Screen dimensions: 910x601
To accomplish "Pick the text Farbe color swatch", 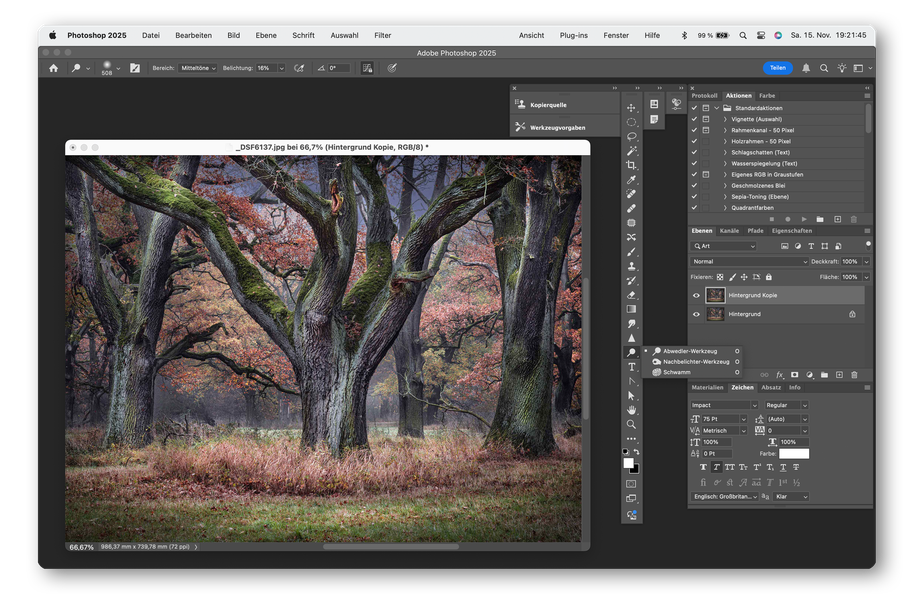I will coord(793,454).
